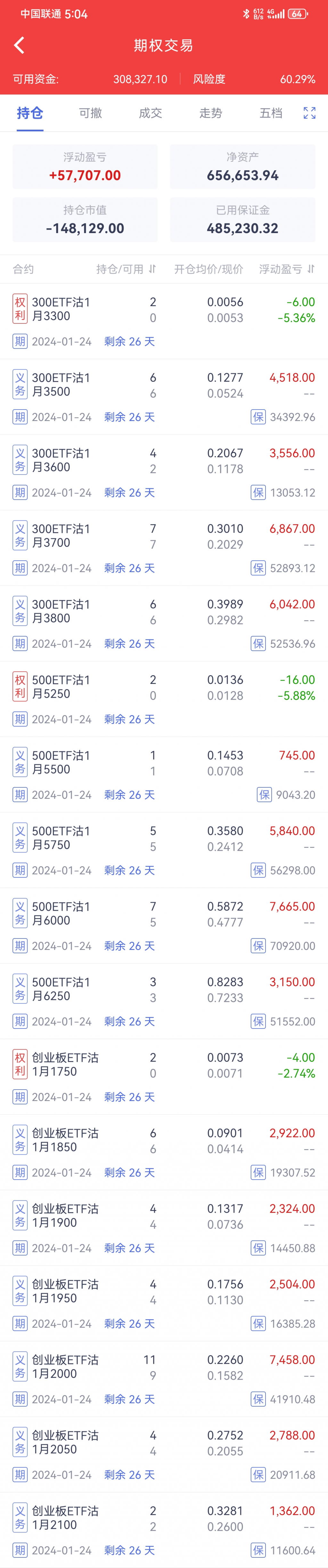Screen dimensions: 328x1568
Task: Tap the 期 icon under 500ETF沽1月5250
Action: (x=20, y=719)
